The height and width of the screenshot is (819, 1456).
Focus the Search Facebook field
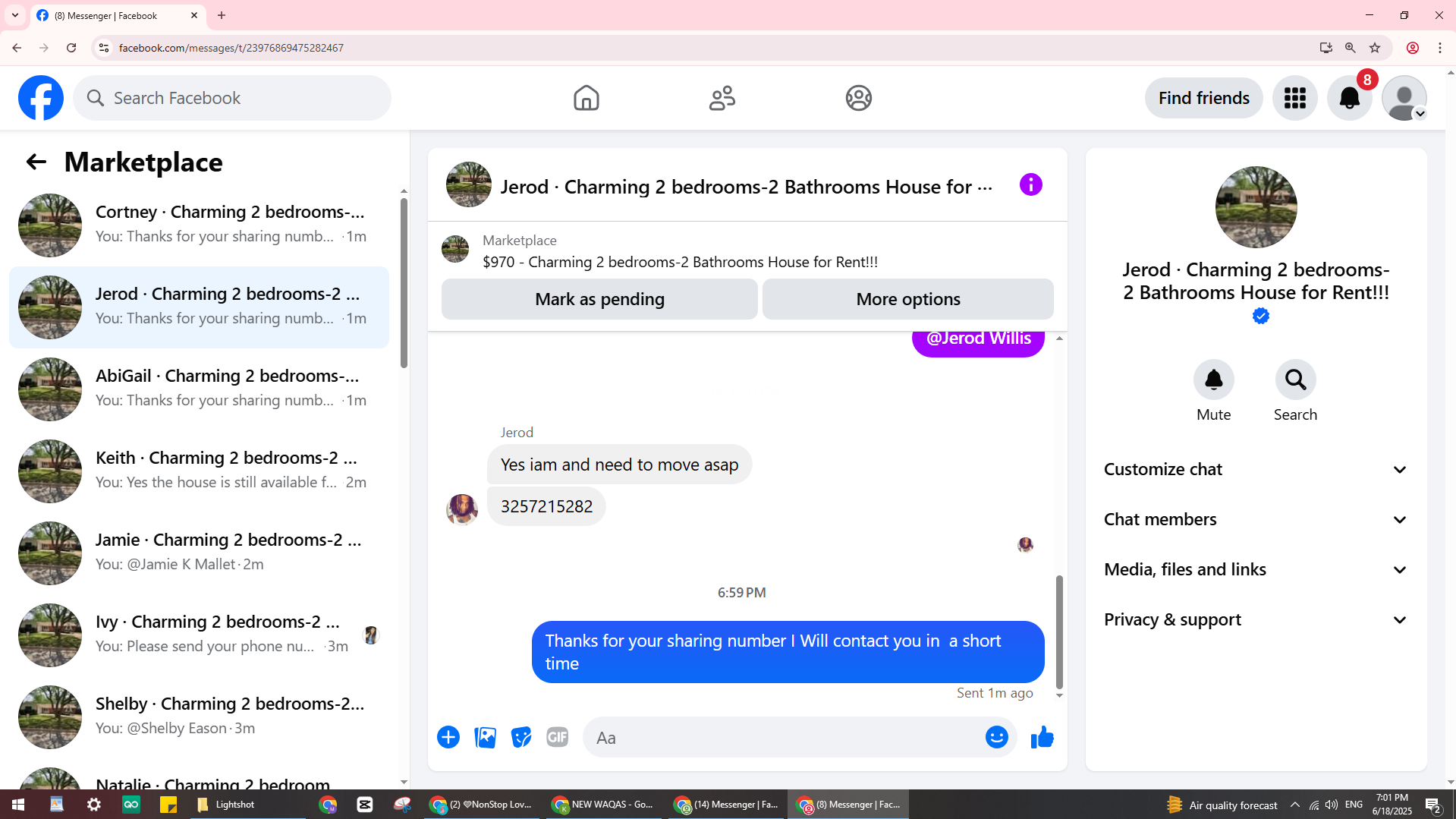(232, 98)
